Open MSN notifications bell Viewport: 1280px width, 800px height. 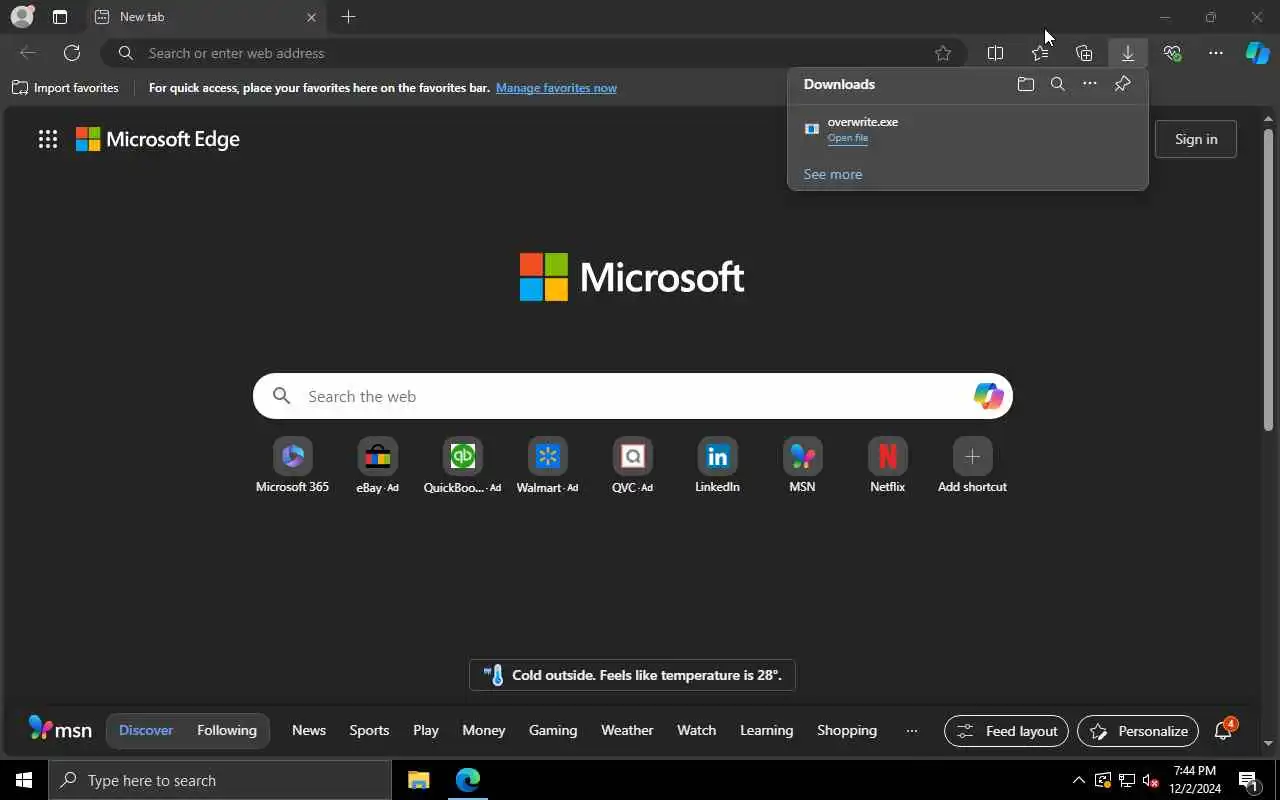coord(1223,731)
